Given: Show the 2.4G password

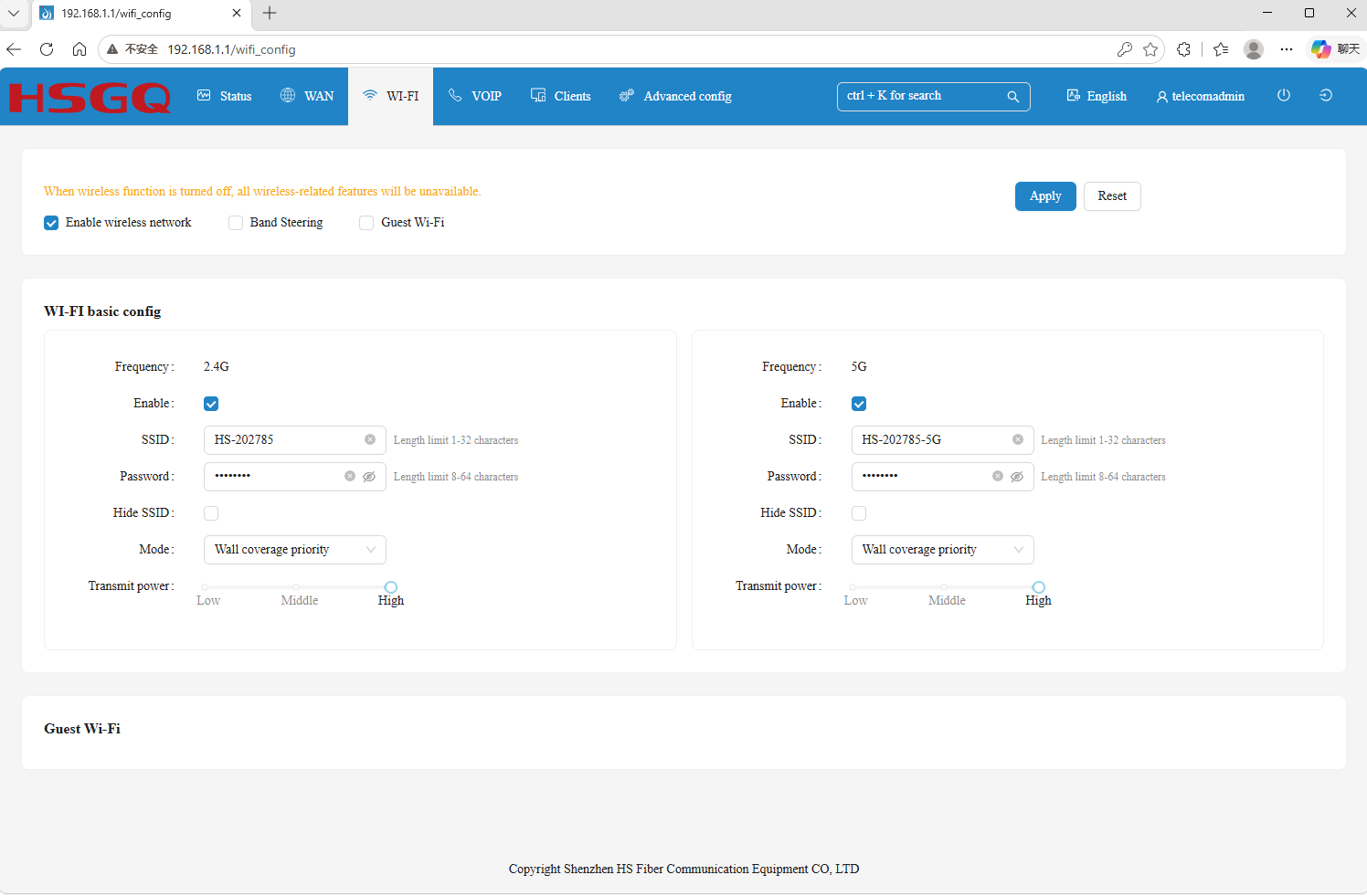Looking at the screenshot, I should point(369,476).
